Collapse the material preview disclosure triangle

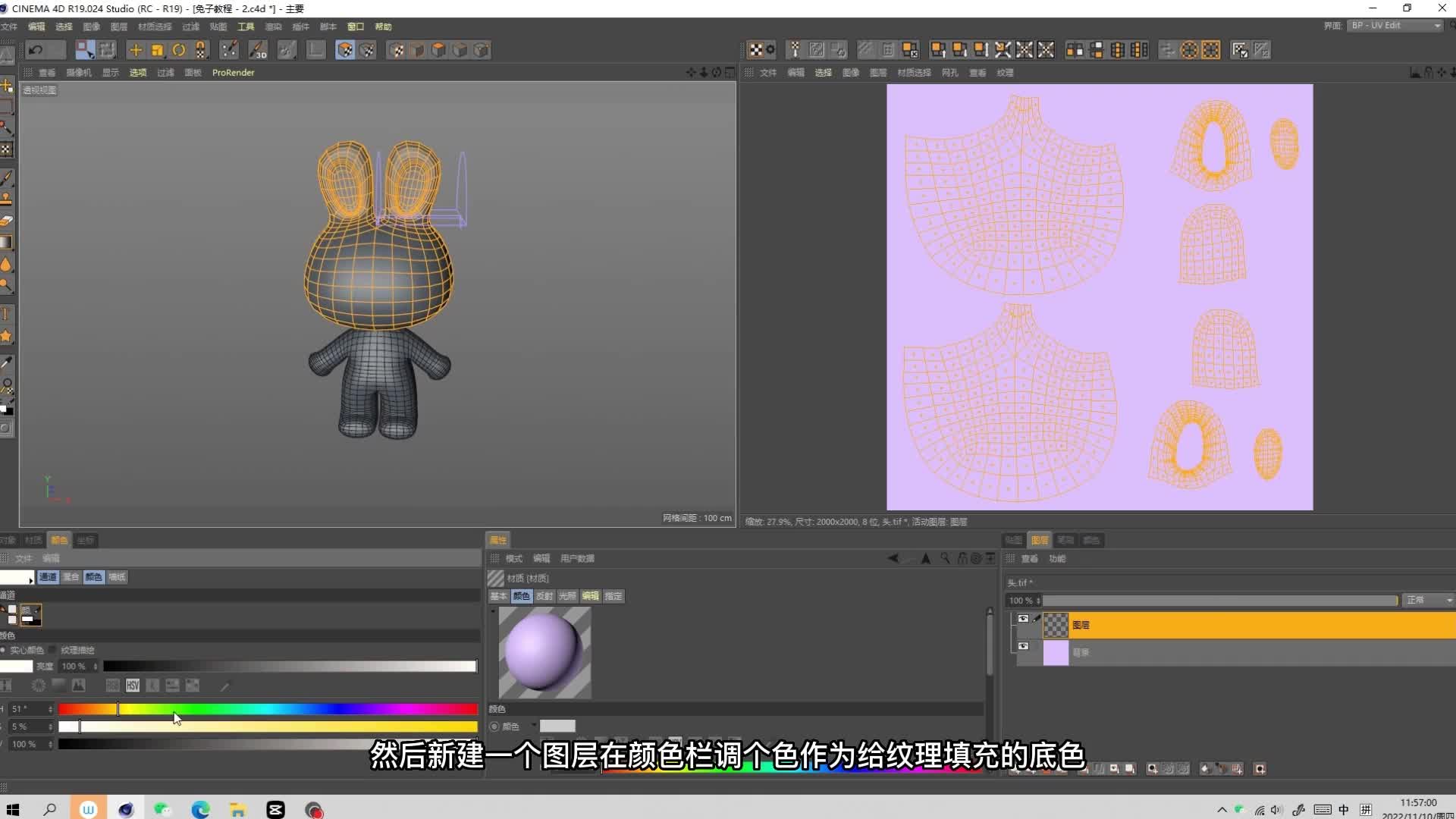click(492, 611)
